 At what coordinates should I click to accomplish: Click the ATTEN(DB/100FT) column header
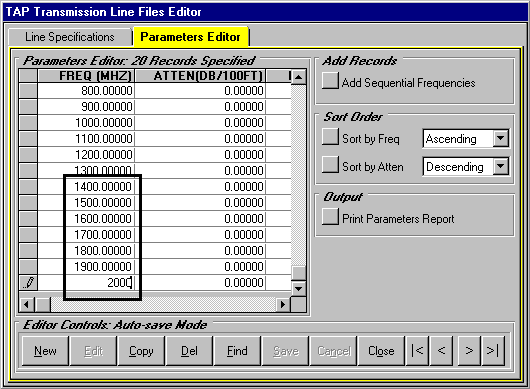tap(200, 76)
